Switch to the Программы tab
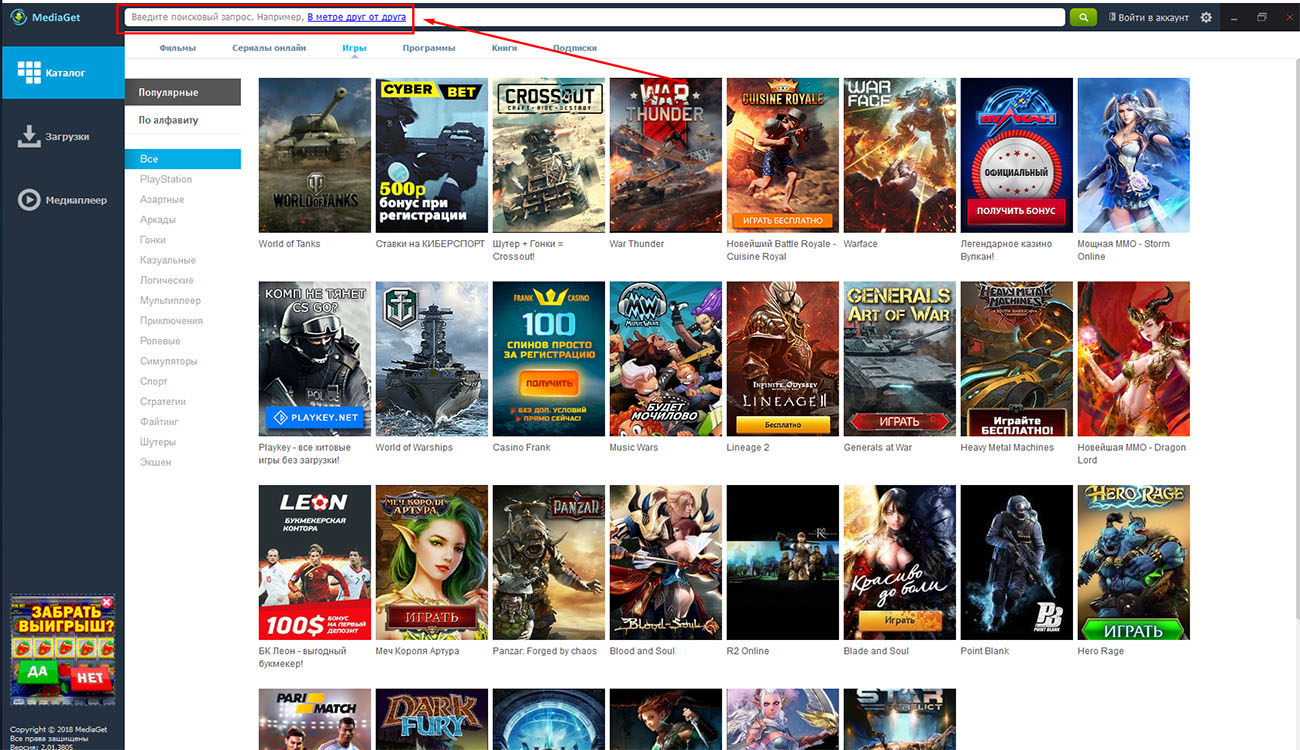The width and height of the screenshot is (1300, 750). pyautogui.click(x=429, y=48)
